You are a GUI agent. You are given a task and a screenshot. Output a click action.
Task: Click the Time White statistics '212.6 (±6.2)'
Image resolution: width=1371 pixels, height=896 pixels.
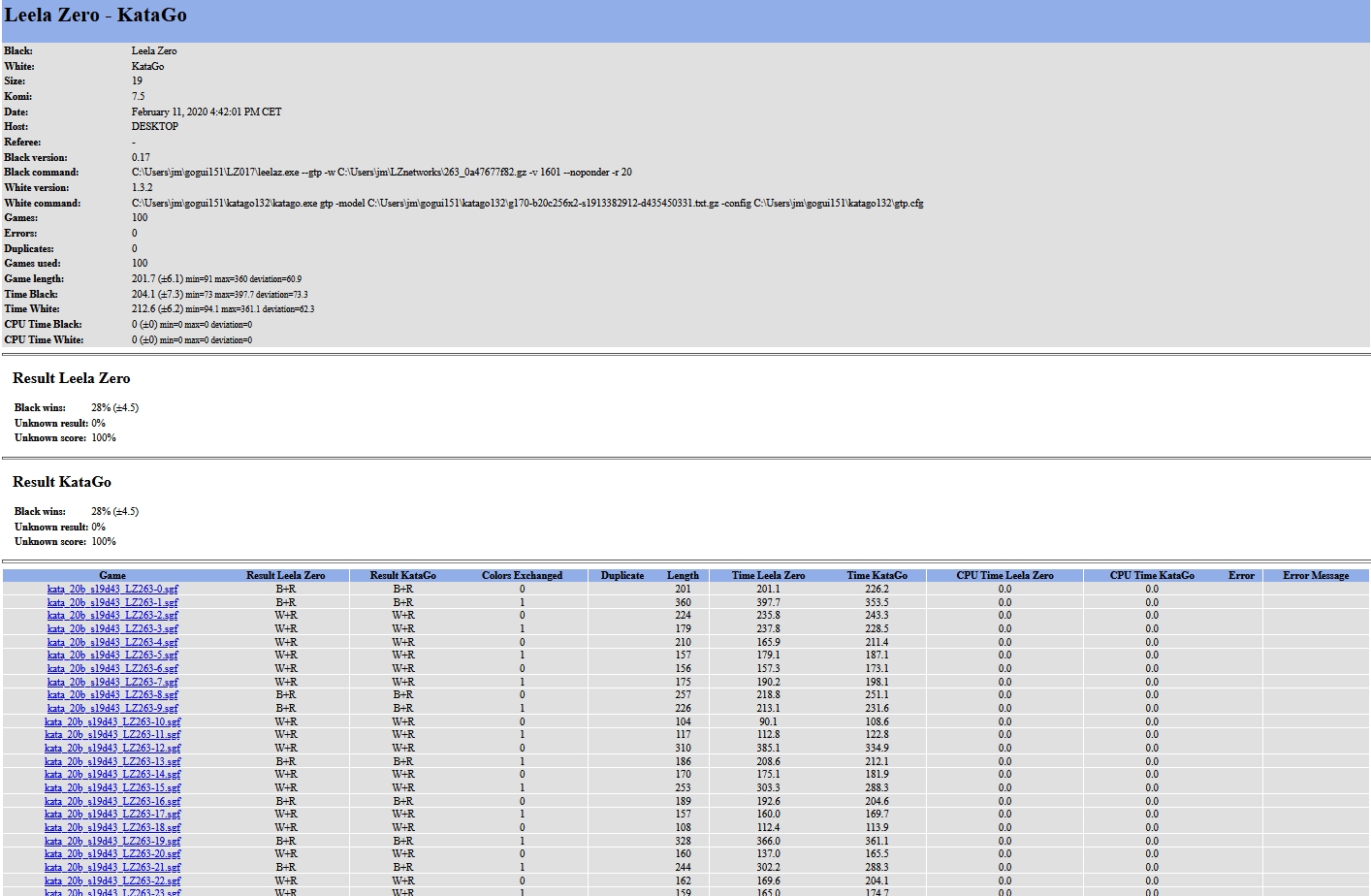(x=157, y=309)
